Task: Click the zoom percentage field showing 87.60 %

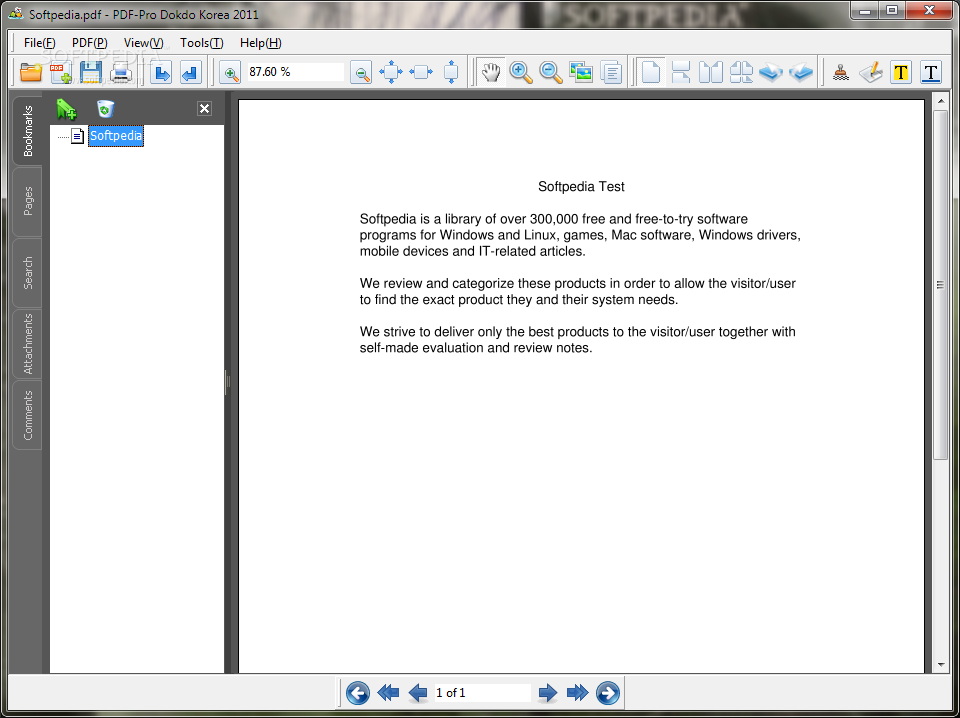Action: (295, 72)
